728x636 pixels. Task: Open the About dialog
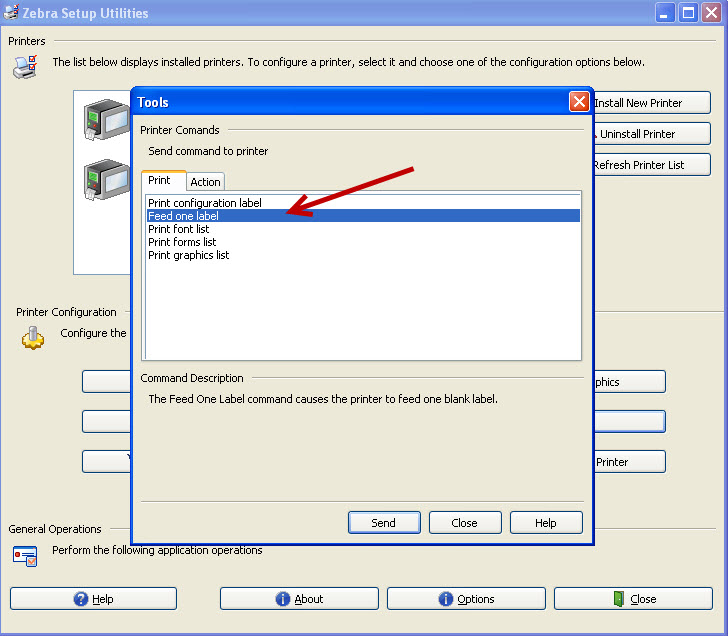(x=298, y=599)
